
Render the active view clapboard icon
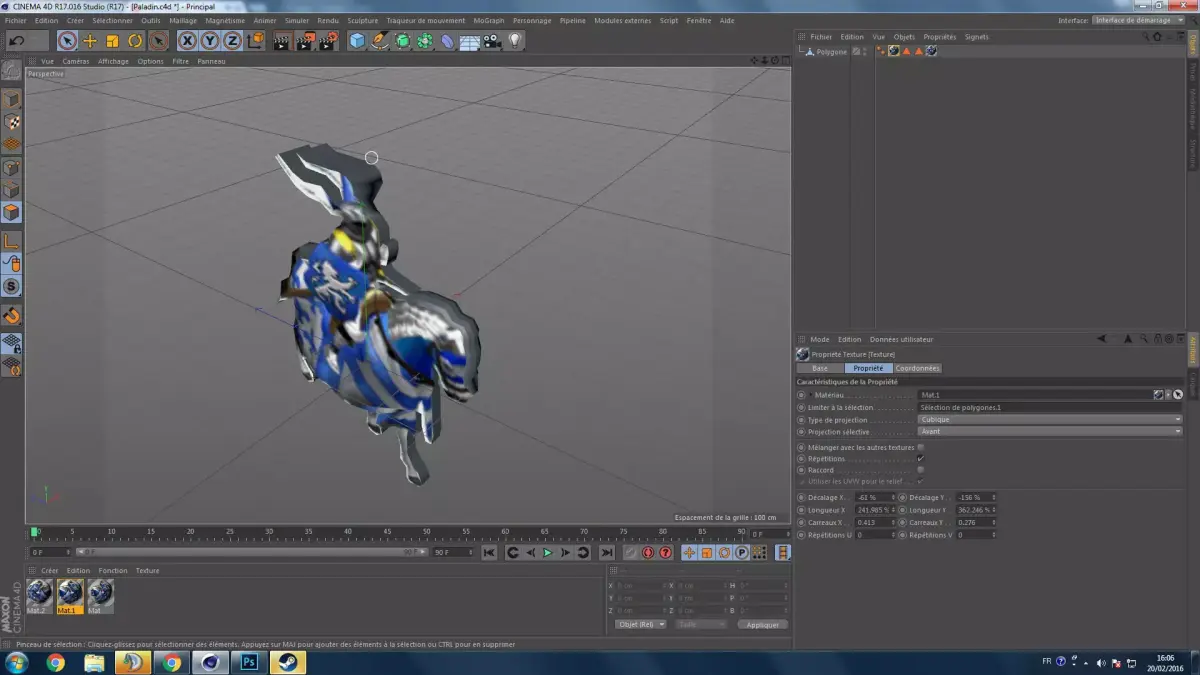pos(281,41)
